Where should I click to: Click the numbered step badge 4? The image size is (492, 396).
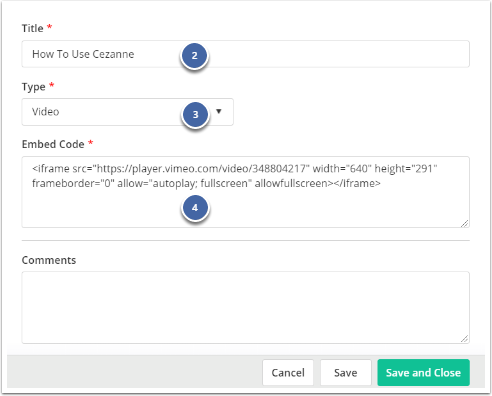tap(195, 208)
